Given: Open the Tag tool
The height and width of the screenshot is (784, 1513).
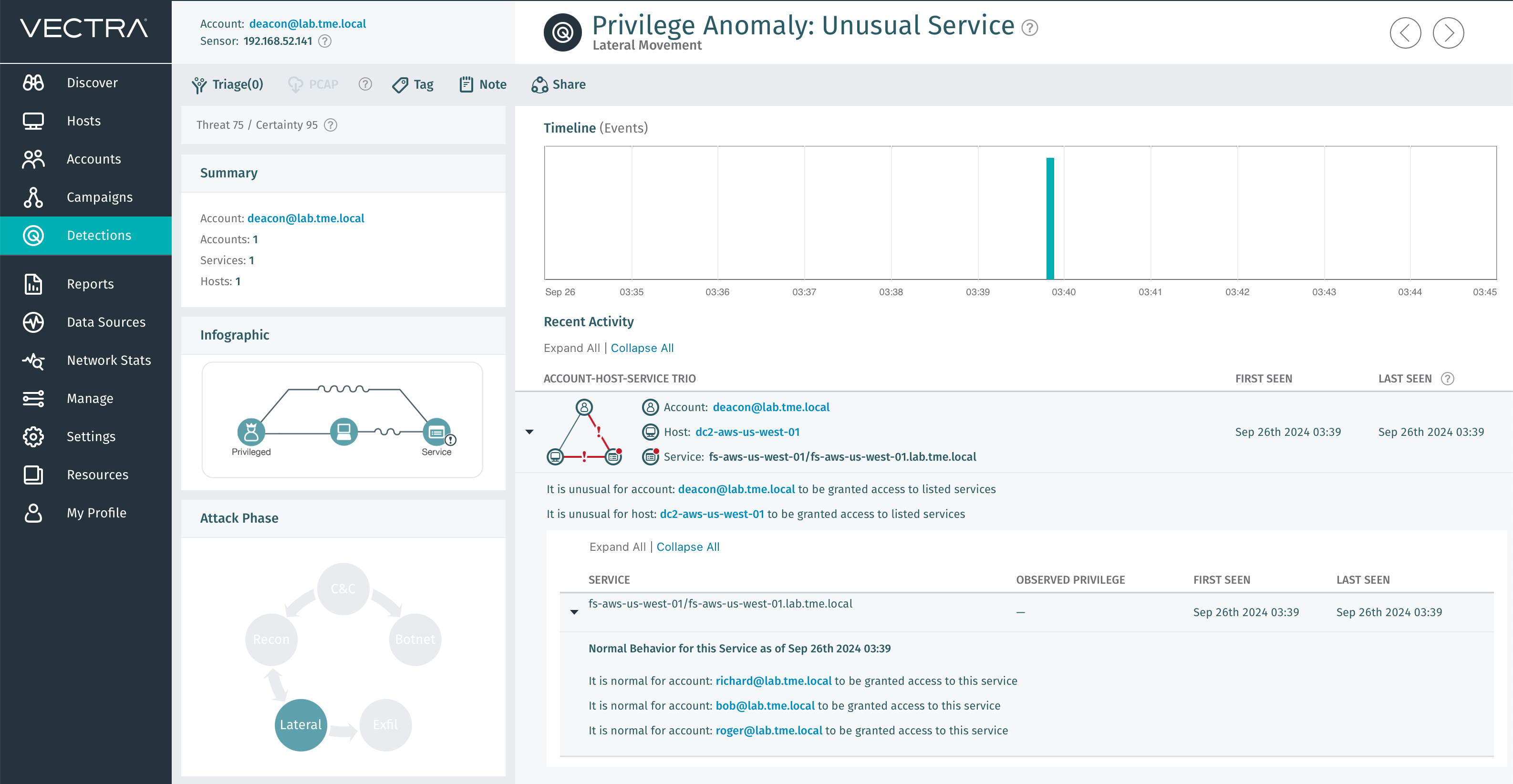Looking at the screenshot, I should tap(413, 84).
